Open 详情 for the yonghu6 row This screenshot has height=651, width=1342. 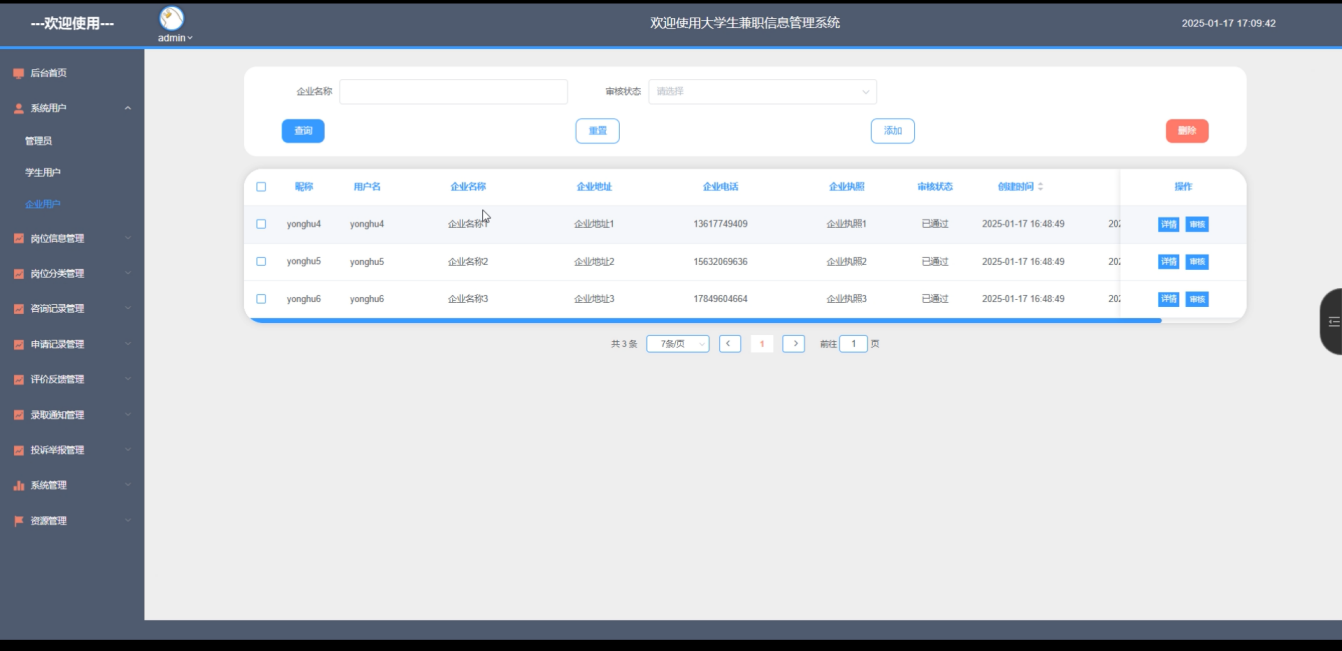coord(1169,299)
